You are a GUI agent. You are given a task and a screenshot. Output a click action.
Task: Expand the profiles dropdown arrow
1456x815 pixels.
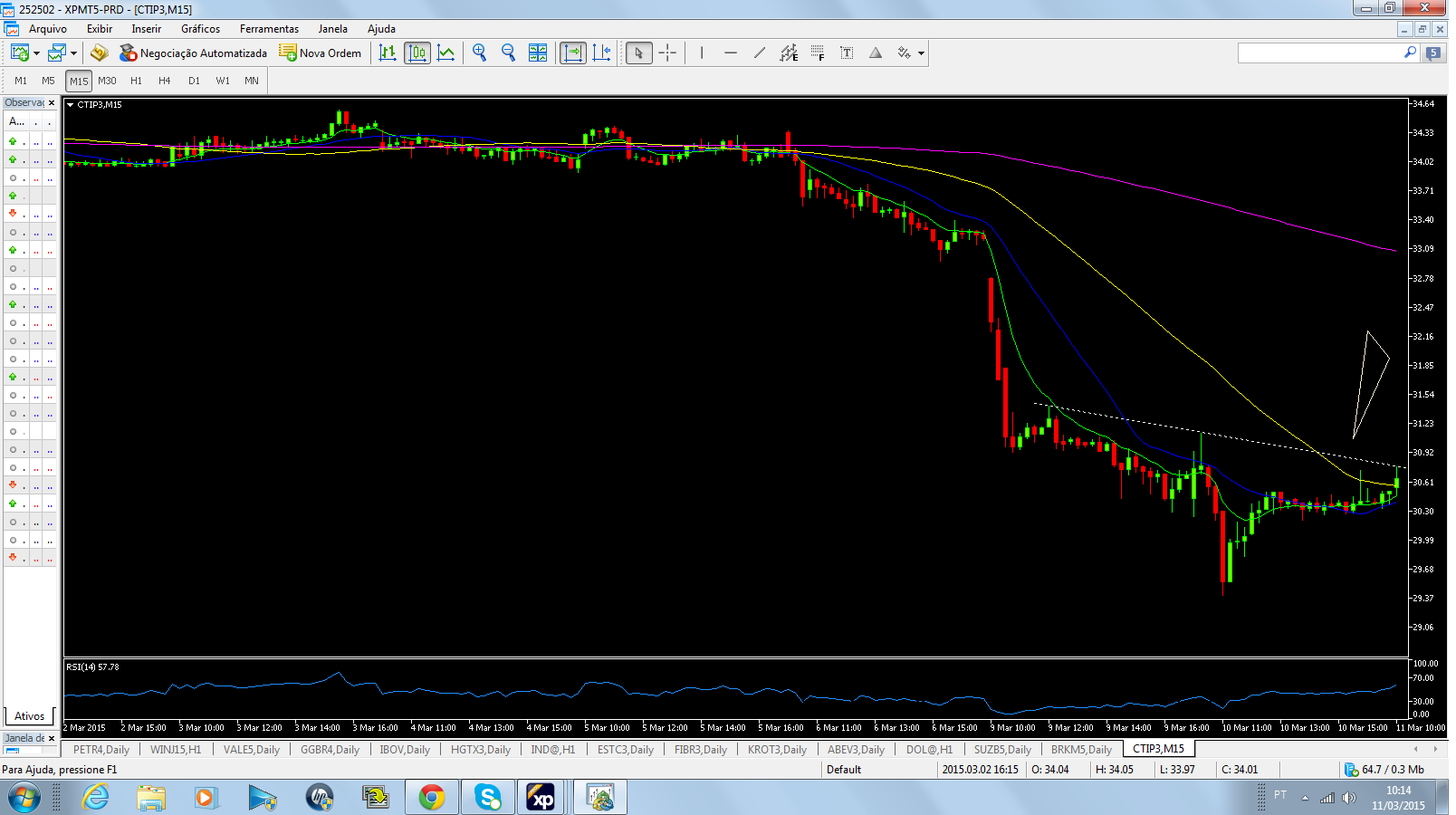(73, 53)
